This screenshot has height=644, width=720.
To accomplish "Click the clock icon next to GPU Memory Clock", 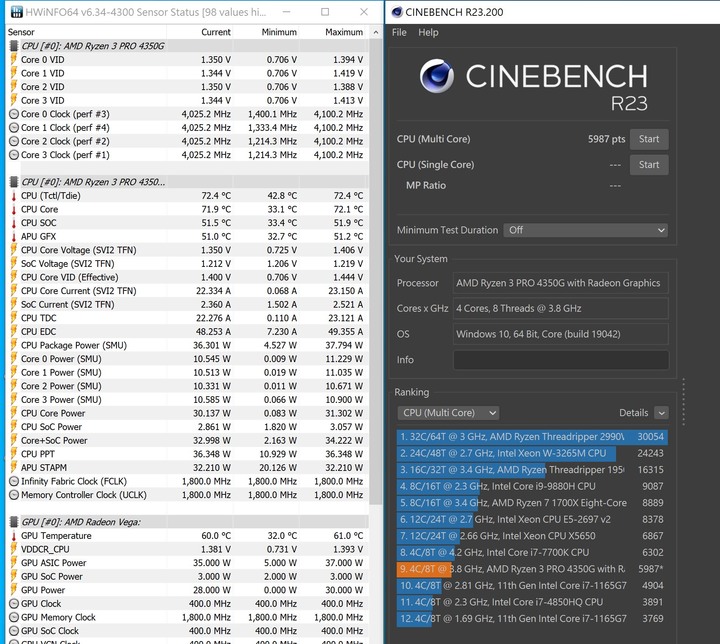I will coord(14,617).
